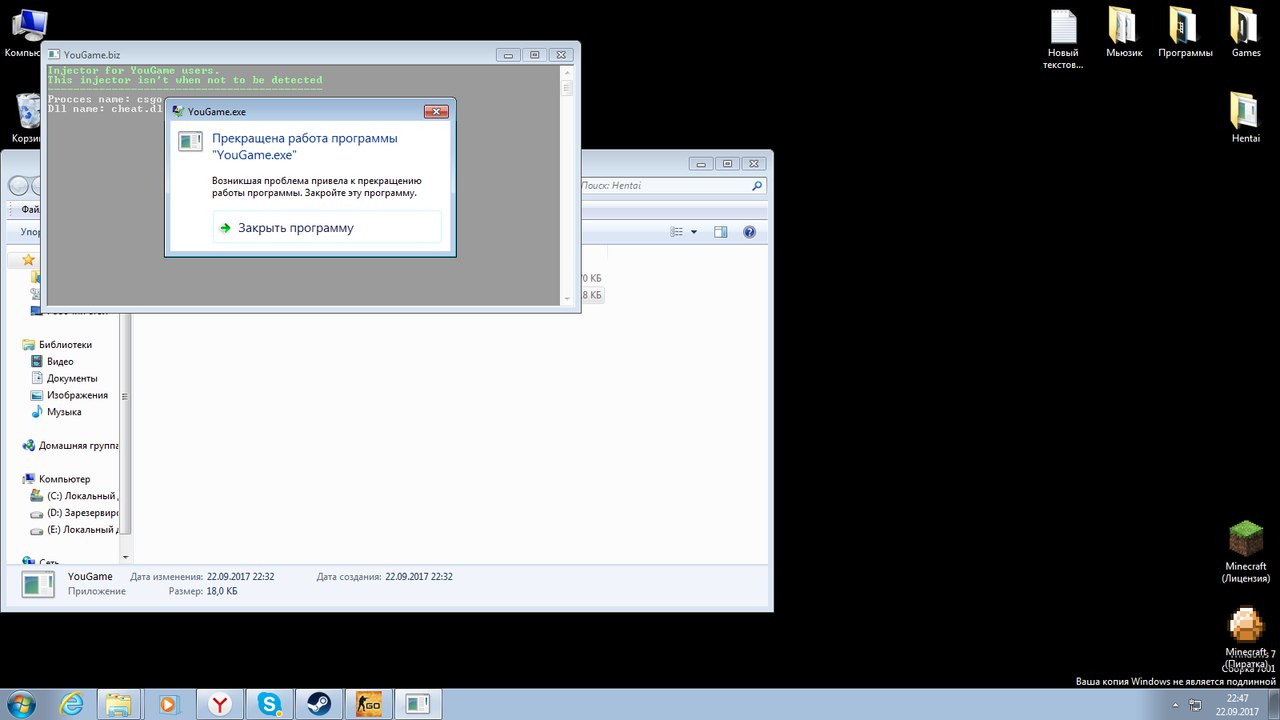The image size is (1280, 720).
Task: Select the Программы folder on desktop
Action: pyautogui.click(x=1185, y=33)
